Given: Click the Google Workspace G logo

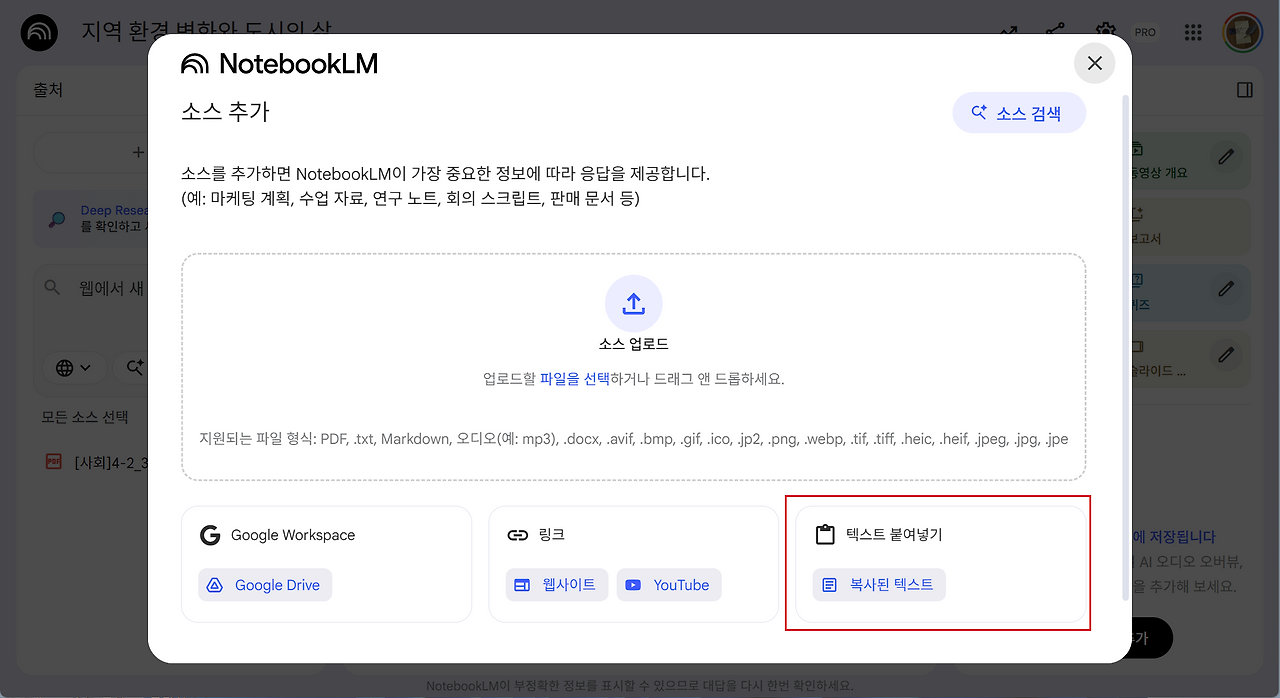Looking at the screenshot, I should 210,535.
